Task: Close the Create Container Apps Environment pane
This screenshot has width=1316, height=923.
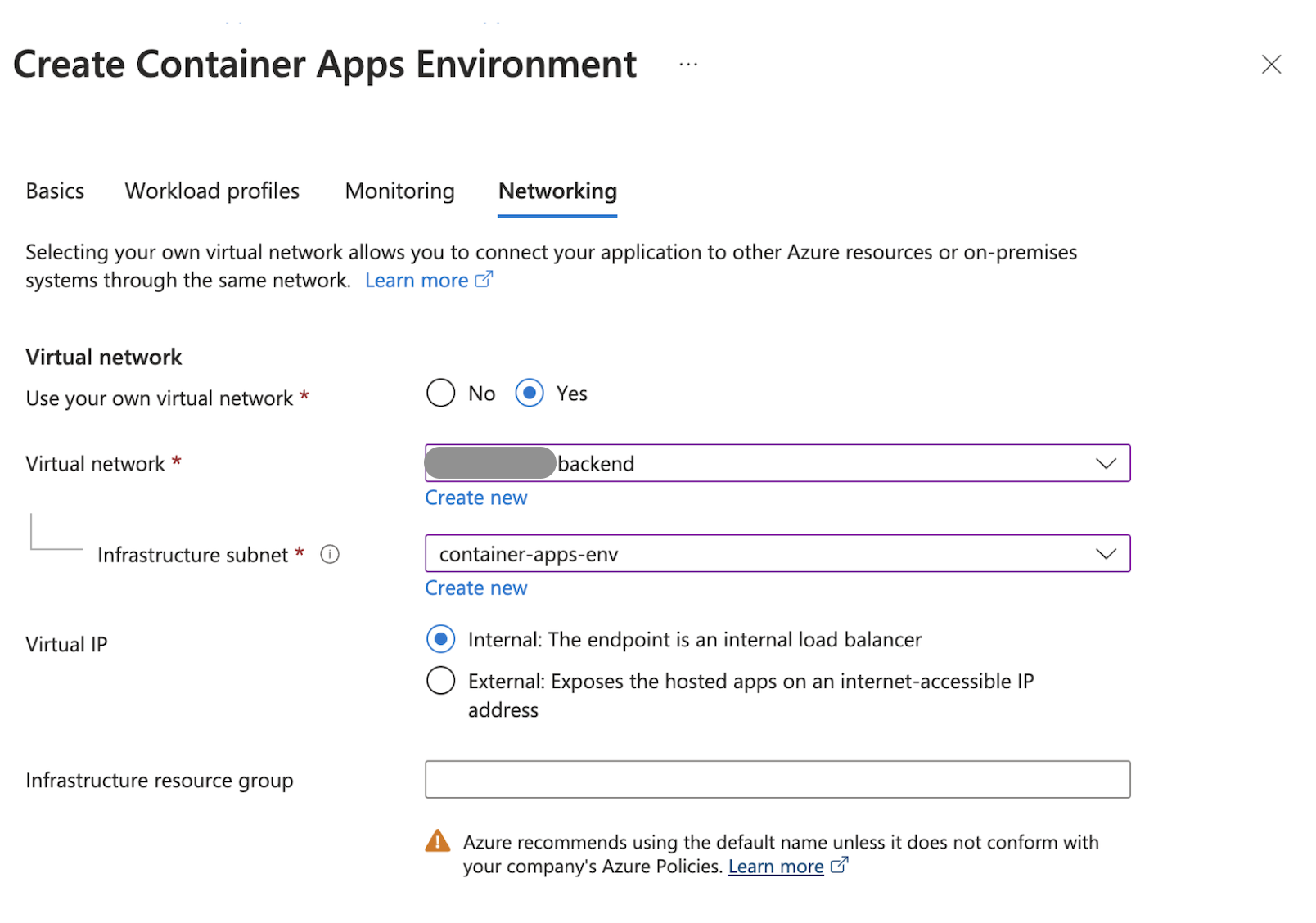Action: tap(1270, 65)
